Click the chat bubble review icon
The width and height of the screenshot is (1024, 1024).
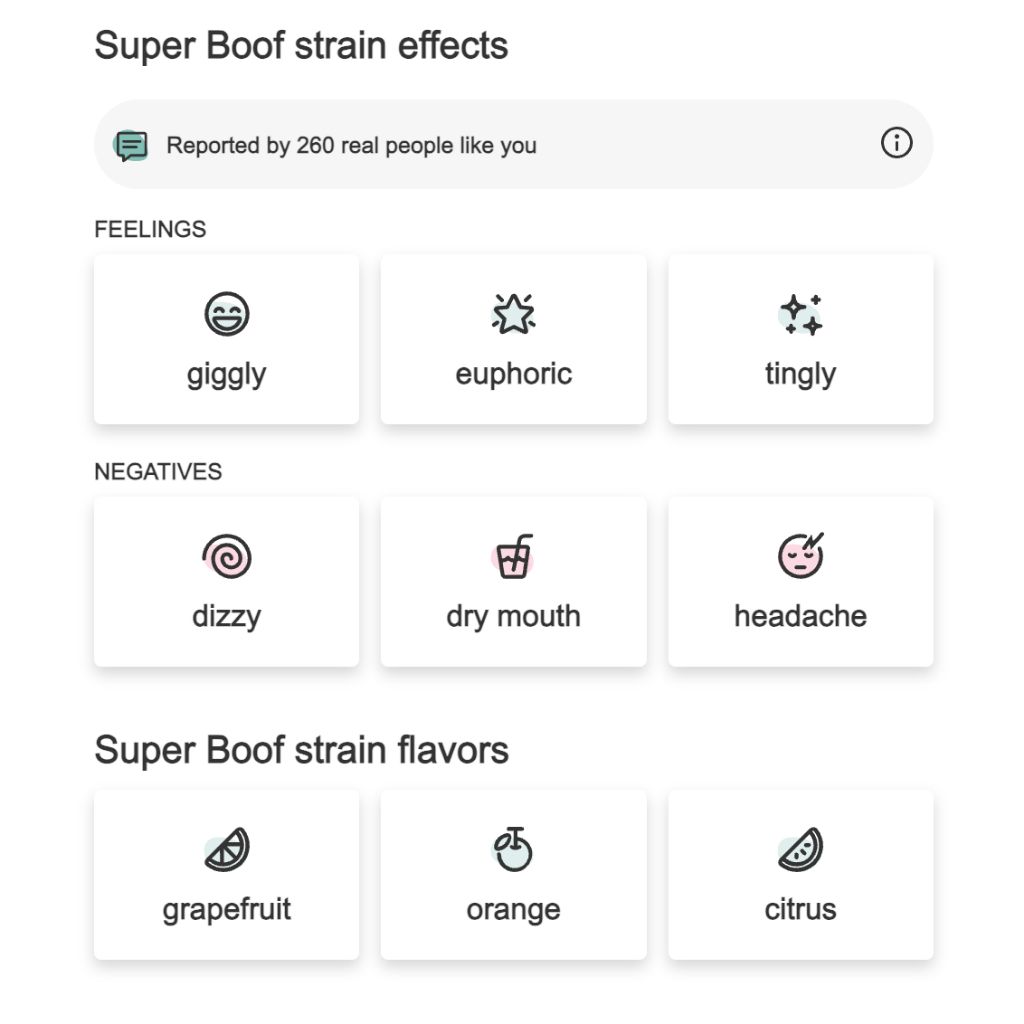(x=131, y=145)
